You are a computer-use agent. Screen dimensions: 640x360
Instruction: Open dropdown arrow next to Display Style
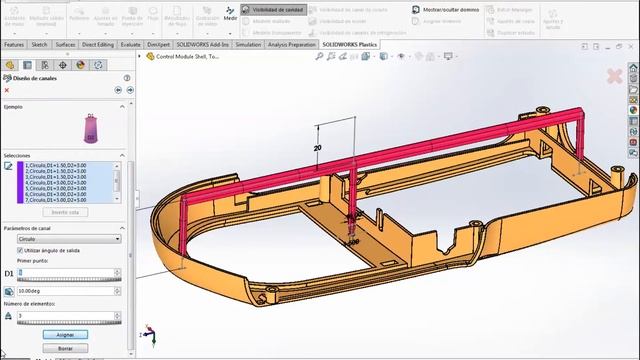click(x=391, y=57)
